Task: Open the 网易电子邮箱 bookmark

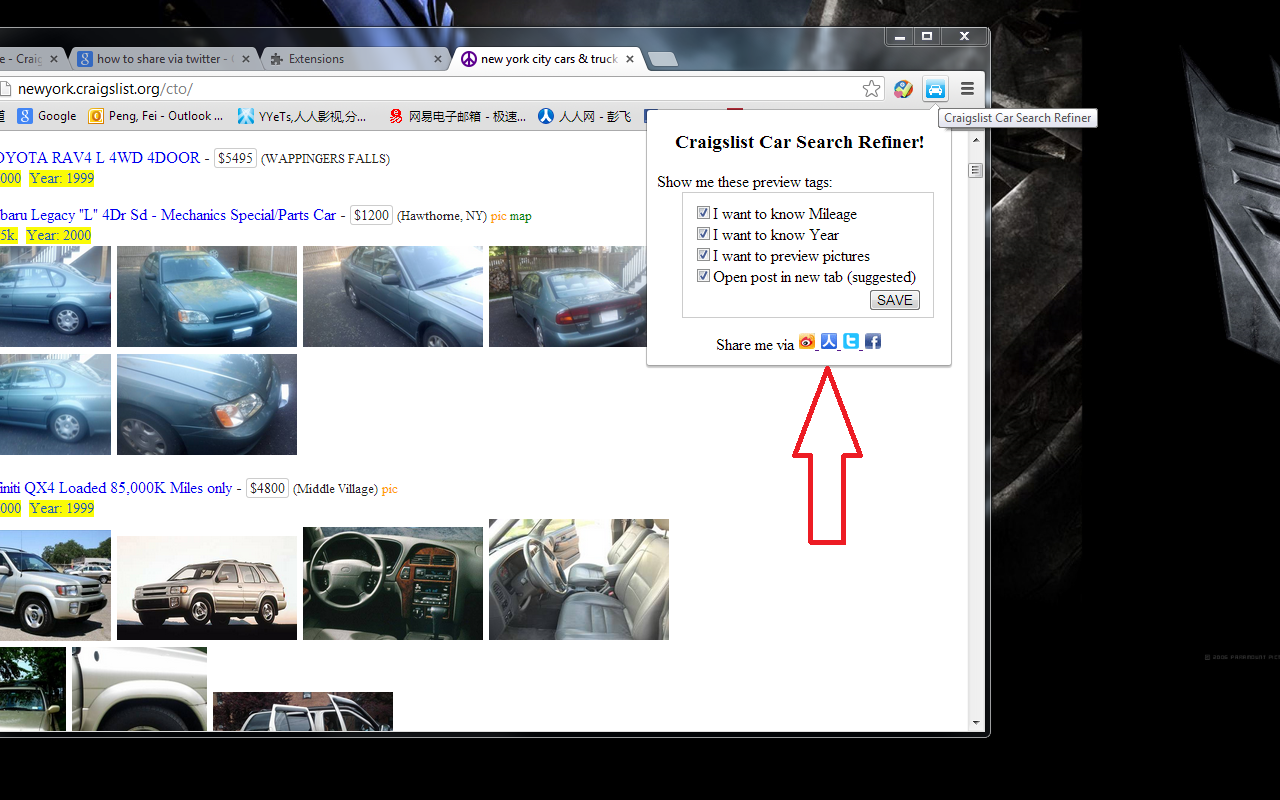Action: point(457,116)
